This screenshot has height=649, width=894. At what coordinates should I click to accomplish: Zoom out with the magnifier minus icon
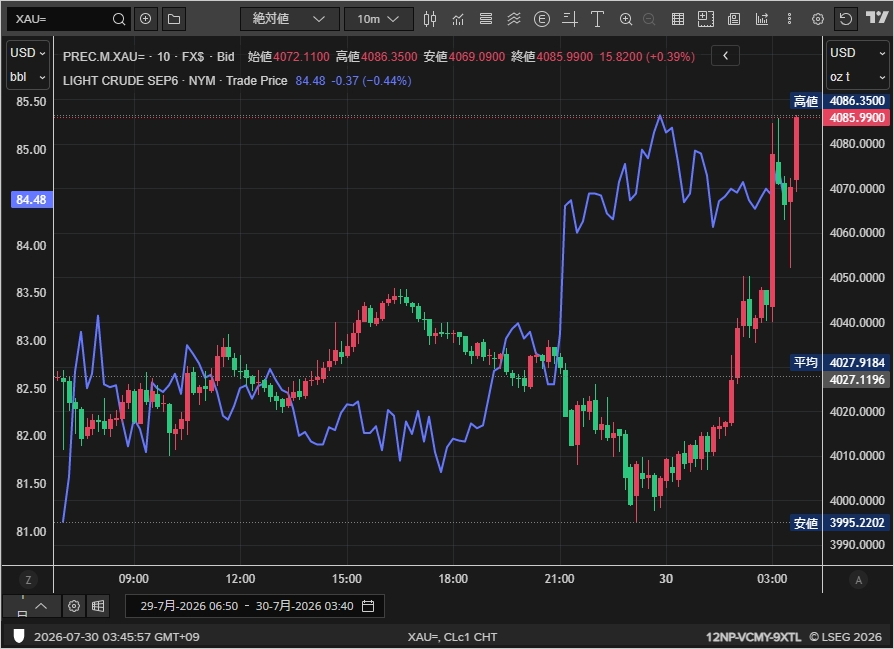[649, 19]
